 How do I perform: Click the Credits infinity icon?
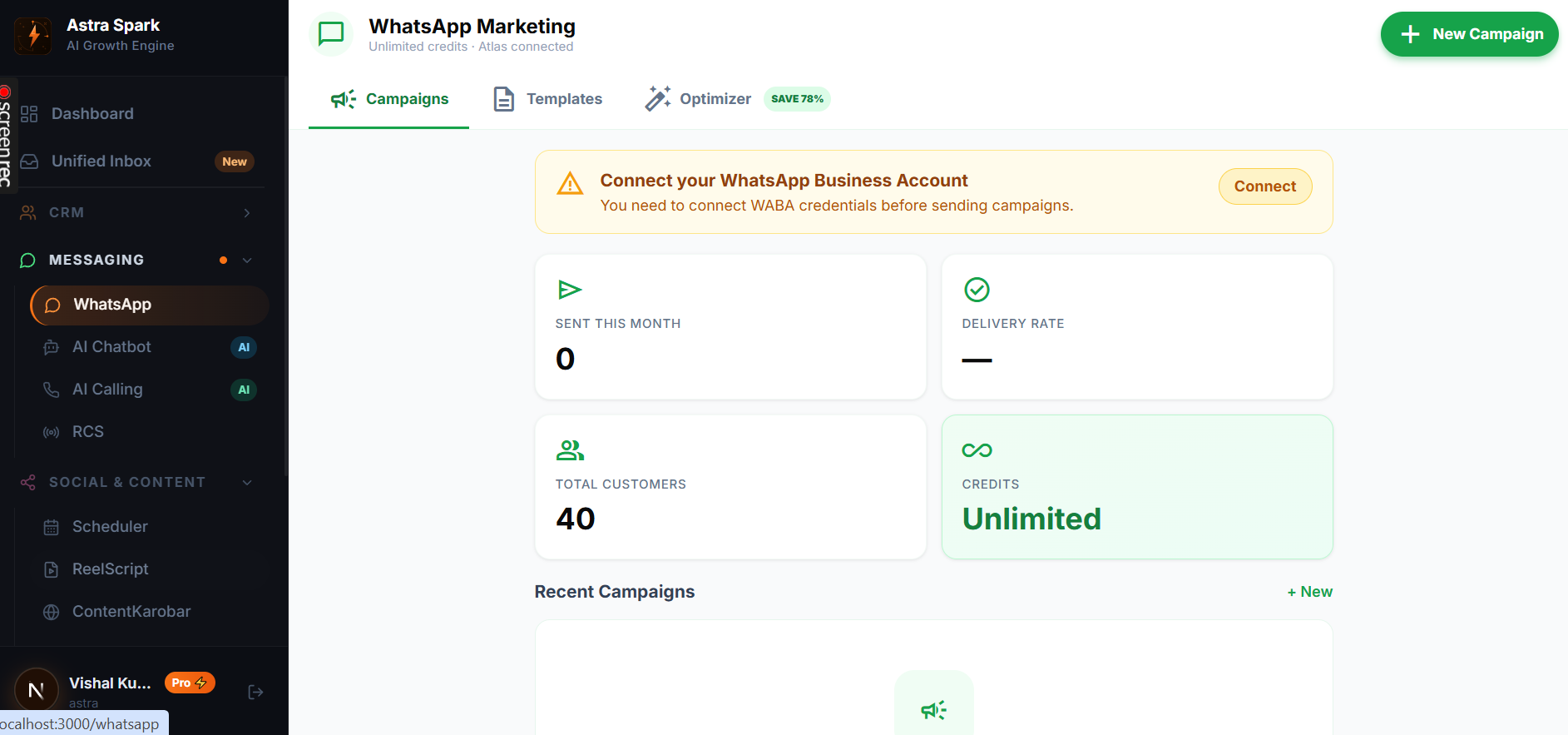[977, 450]
